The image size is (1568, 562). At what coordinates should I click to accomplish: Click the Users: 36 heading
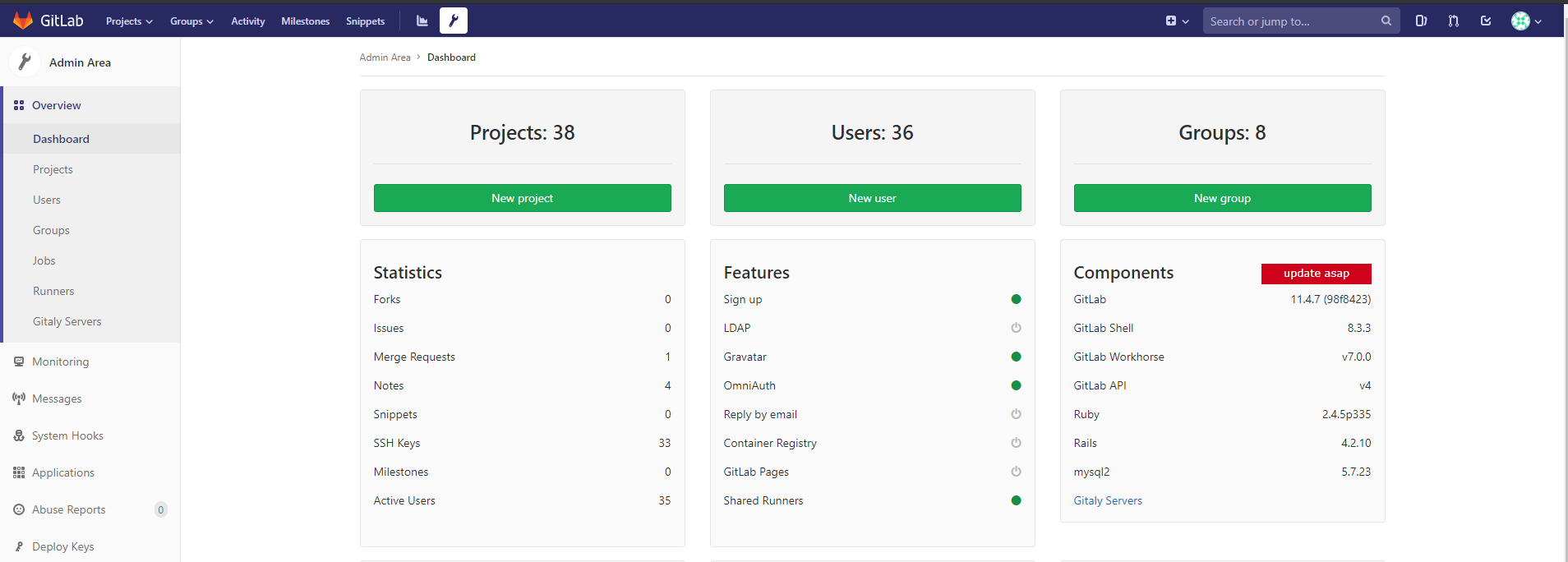click(x=873, y=132)
